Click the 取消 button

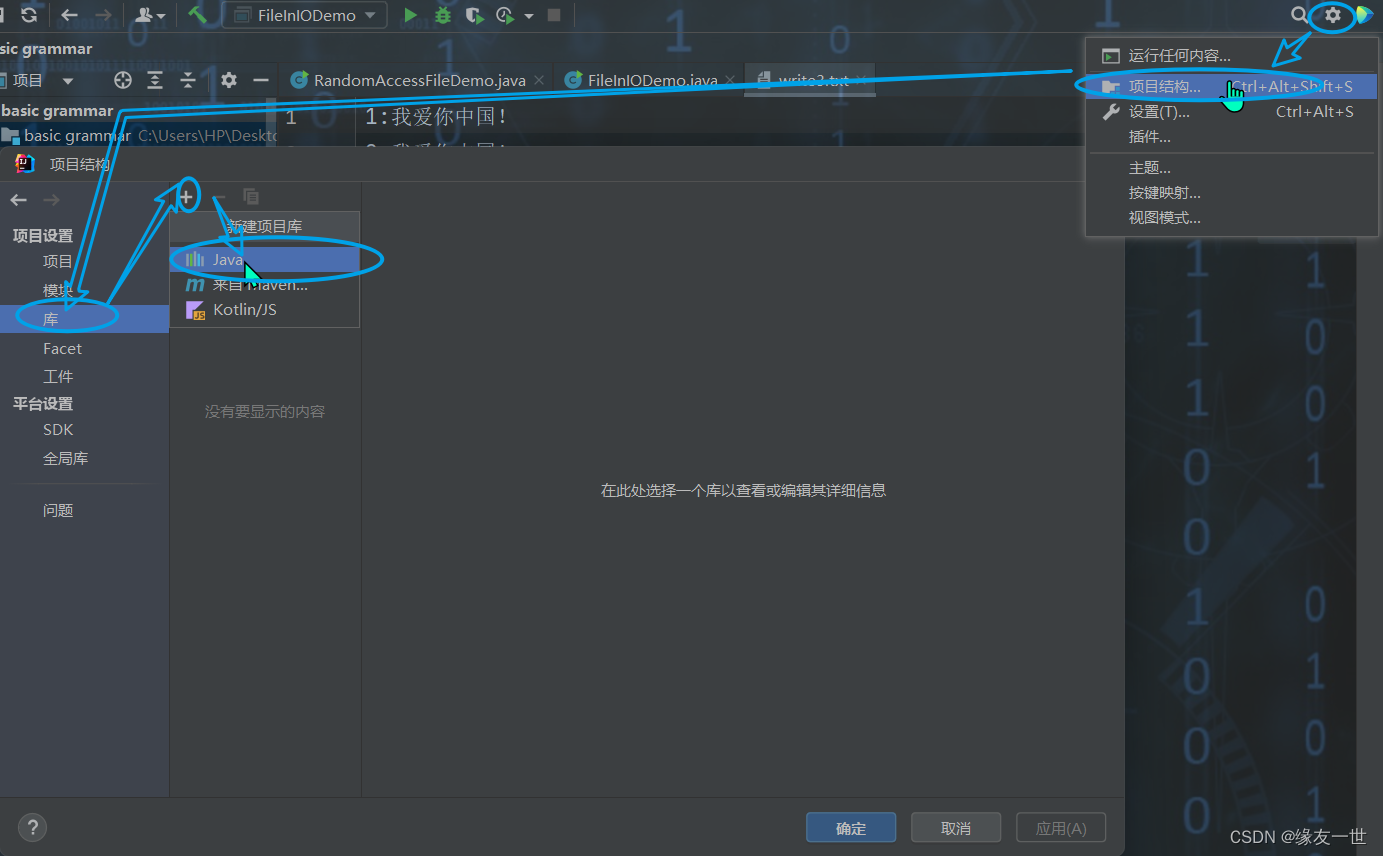pos(956,828)
